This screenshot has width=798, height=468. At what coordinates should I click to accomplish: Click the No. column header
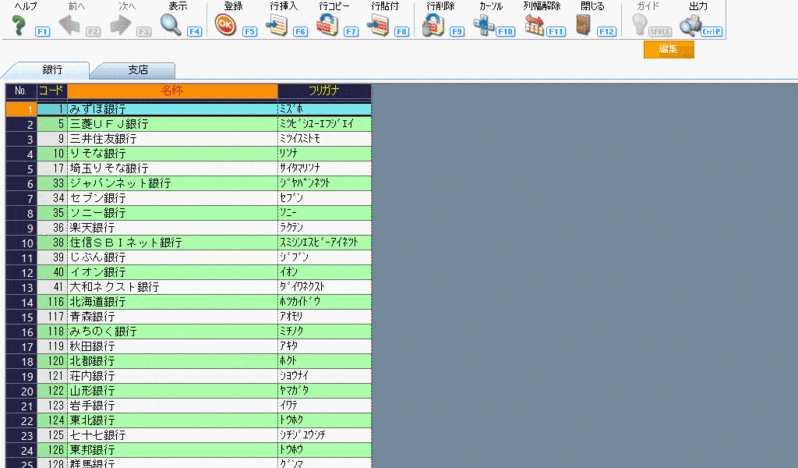tap(21, 91)
